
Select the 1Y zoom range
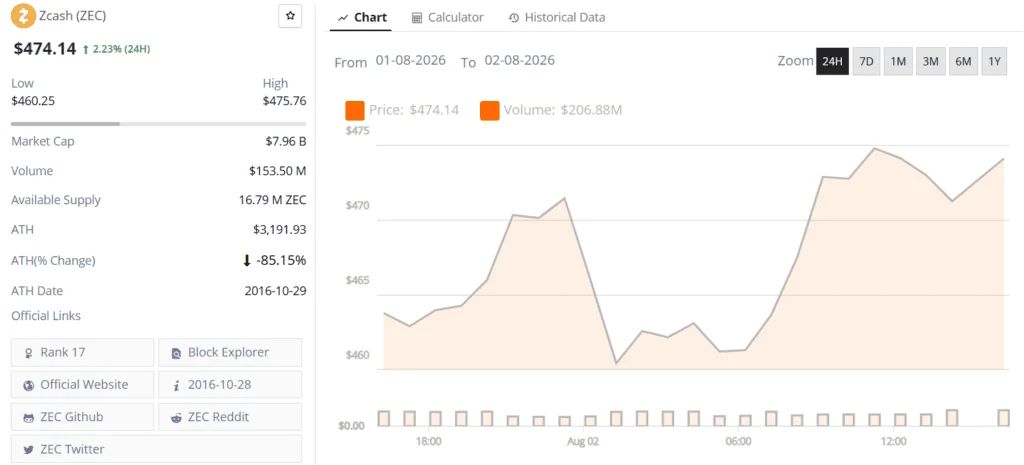click(994, 61)
